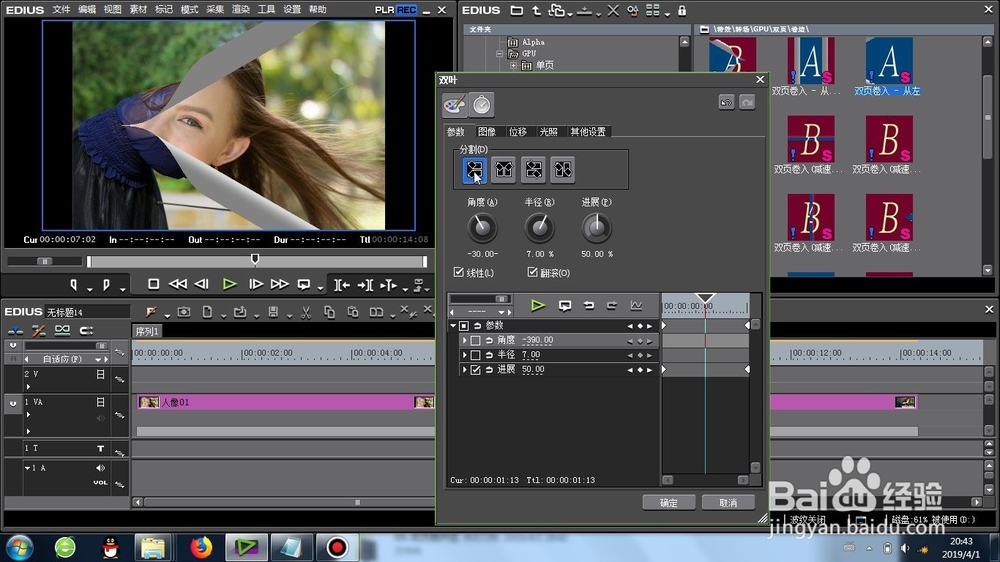
Task: Expand the 半径 parameter row
Action: click(x=464, y=355)
